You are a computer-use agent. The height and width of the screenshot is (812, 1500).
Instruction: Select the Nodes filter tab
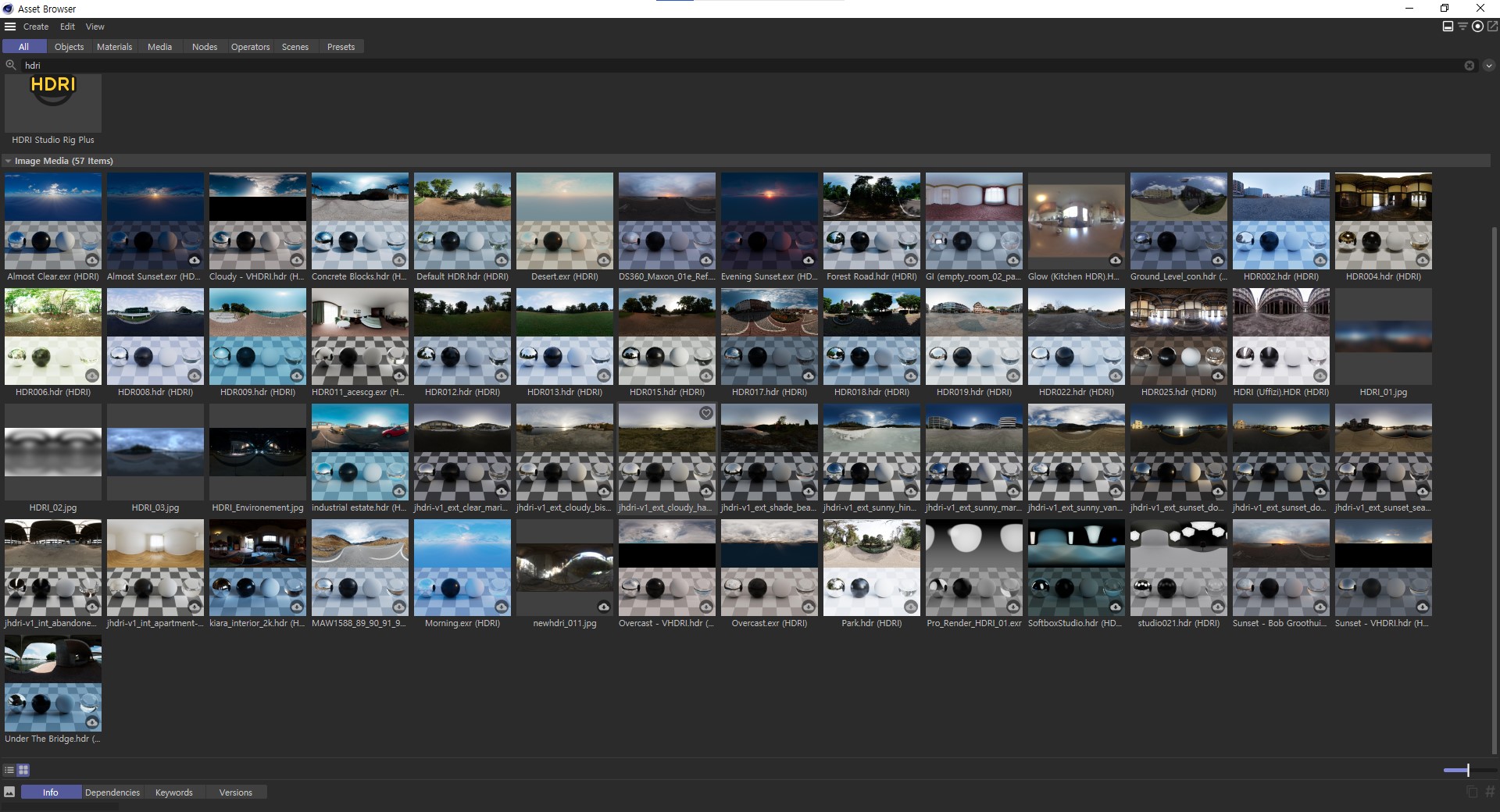[205, 47]
